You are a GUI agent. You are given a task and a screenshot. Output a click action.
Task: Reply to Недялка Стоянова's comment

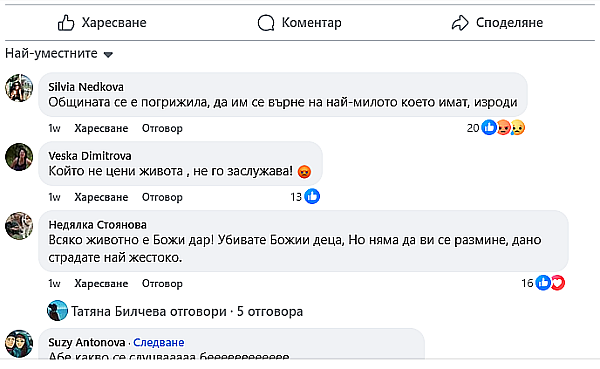162,284
